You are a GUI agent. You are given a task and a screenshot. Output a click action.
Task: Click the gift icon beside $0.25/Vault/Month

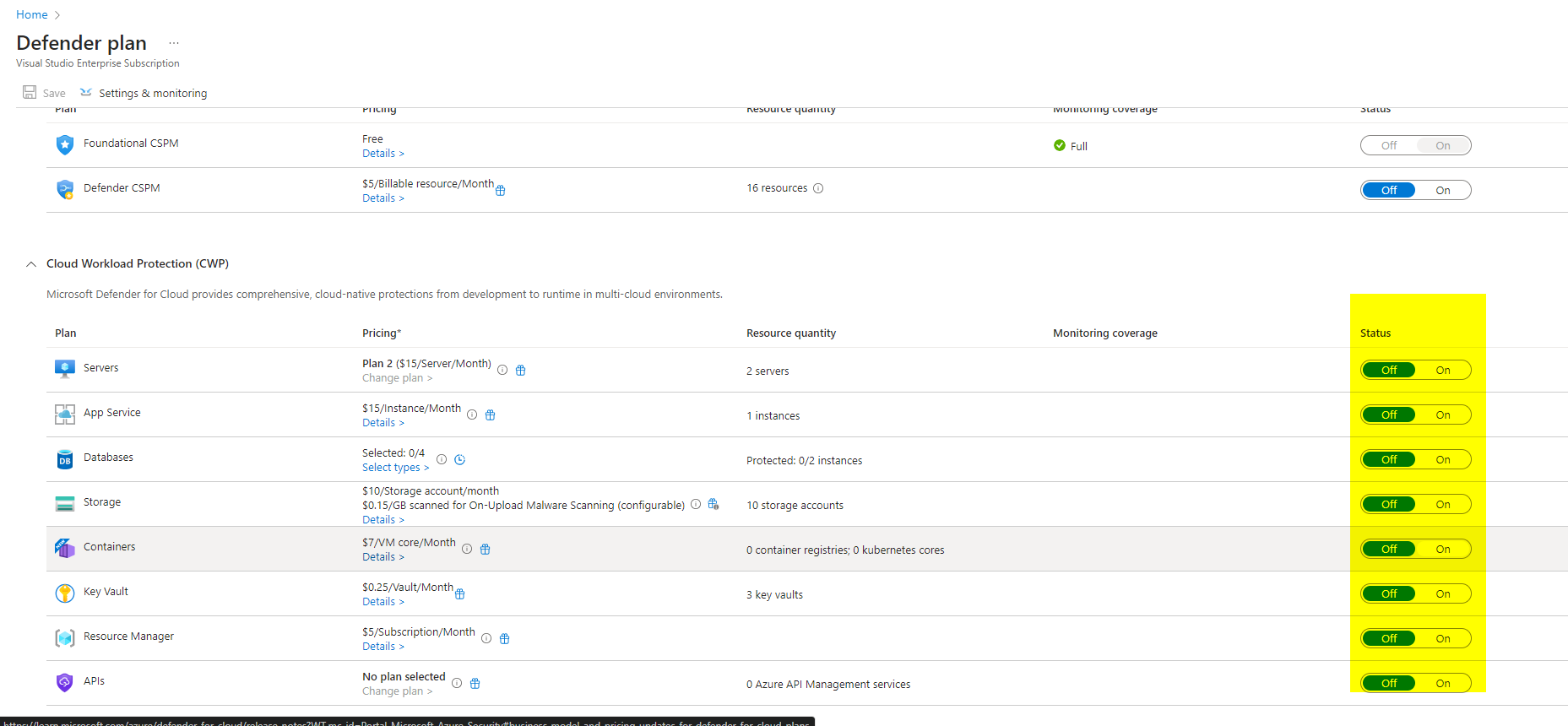pos(460,594)
